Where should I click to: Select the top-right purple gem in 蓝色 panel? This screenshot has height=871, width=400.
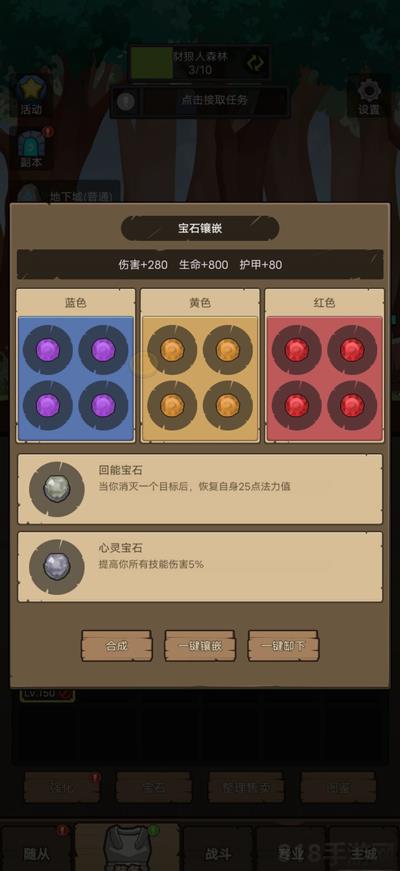[x=103, y=350]
